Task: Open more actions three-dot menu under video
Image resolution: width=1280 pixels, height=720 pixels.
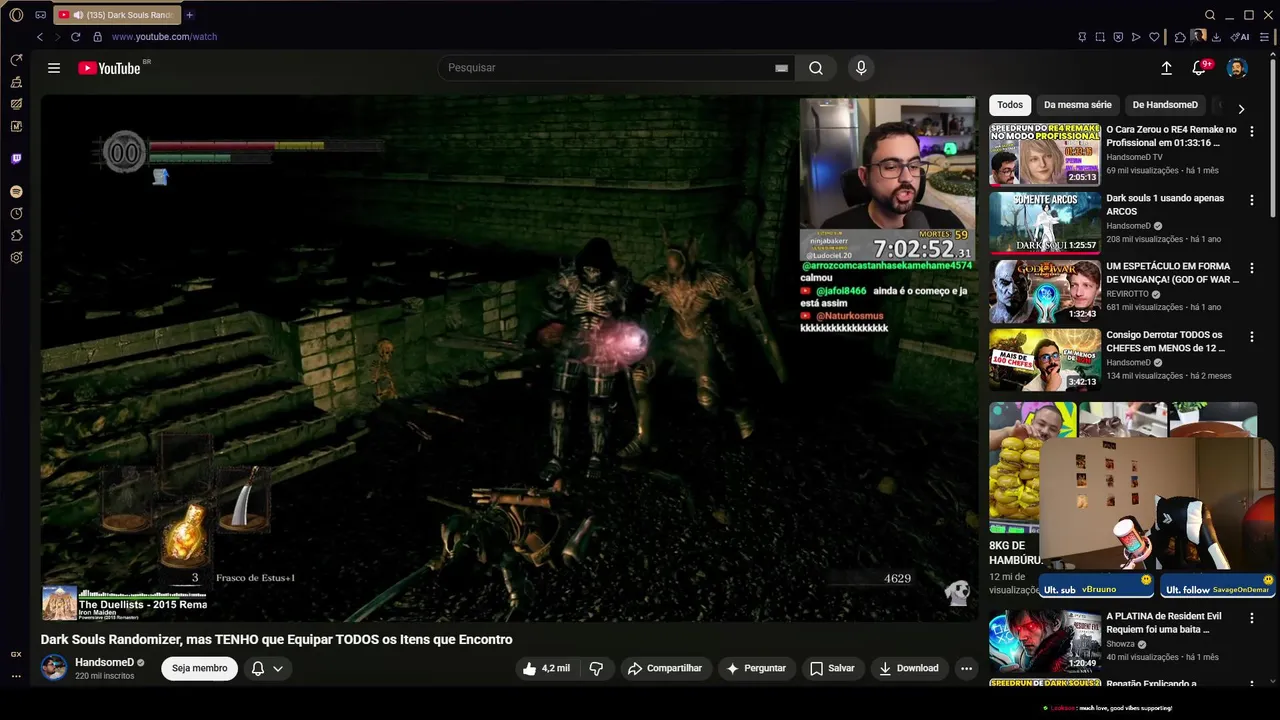Action: (x=966, y=668)
